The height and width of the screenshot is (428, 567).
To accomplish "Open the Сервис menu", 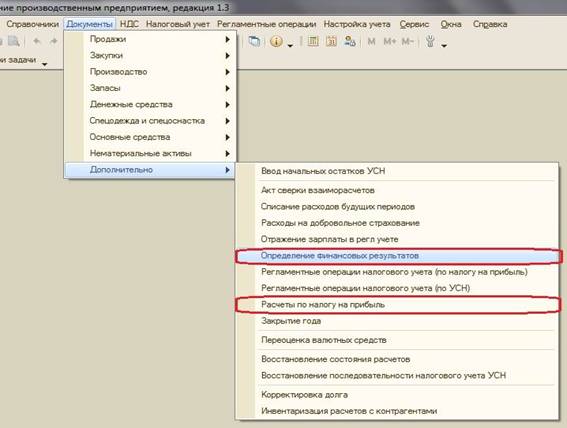I will coord(414,24).
